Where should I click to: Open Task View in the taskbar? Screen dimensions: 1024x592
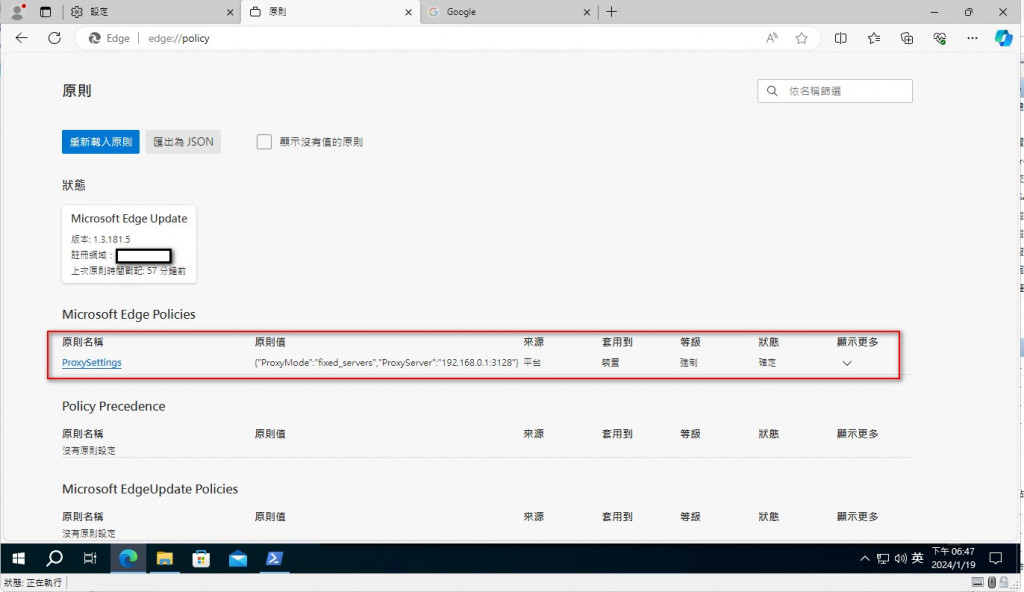[90, 558]
